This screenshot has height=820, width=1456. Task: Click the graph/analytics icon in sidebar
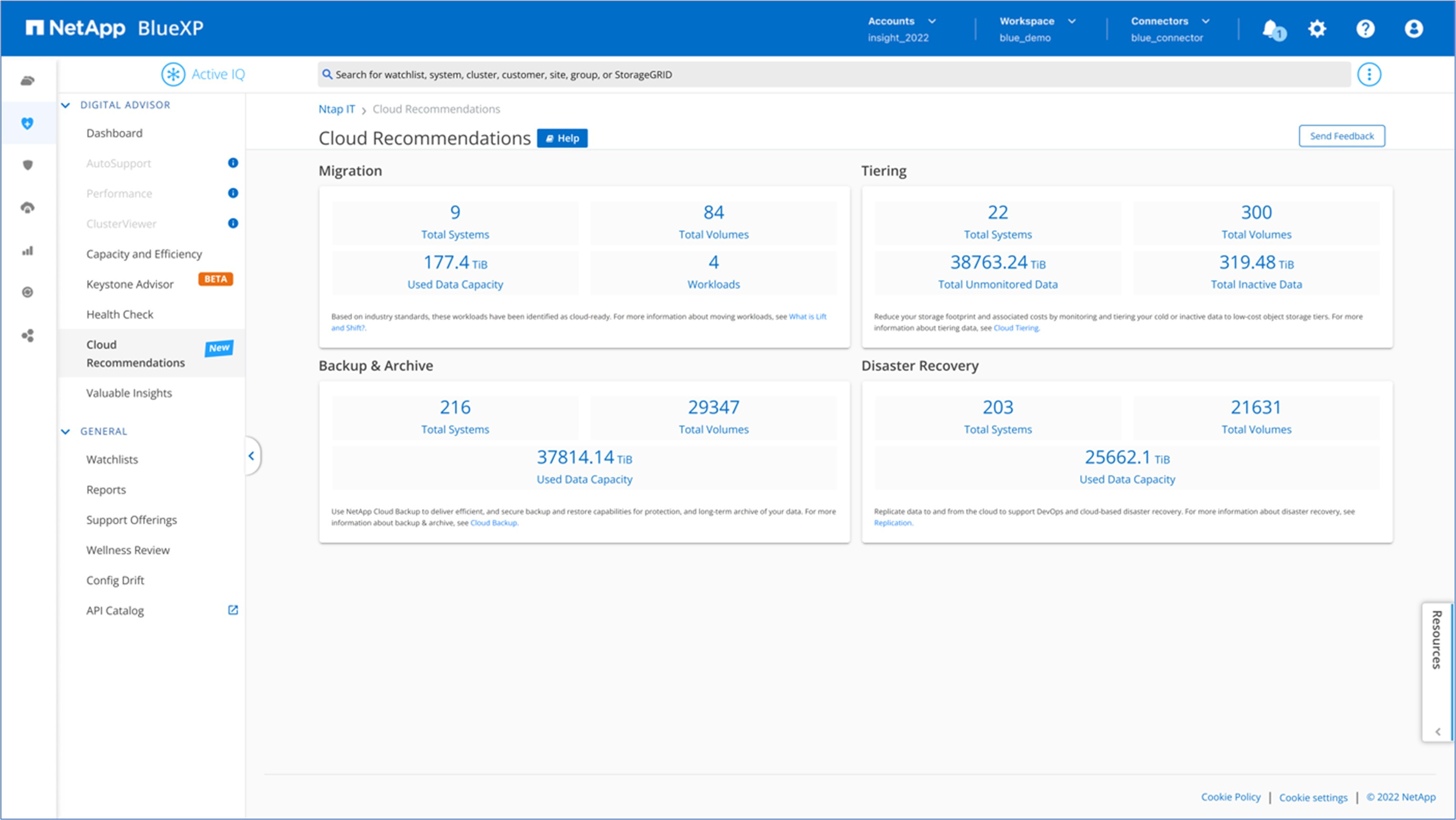pos(28,249)
